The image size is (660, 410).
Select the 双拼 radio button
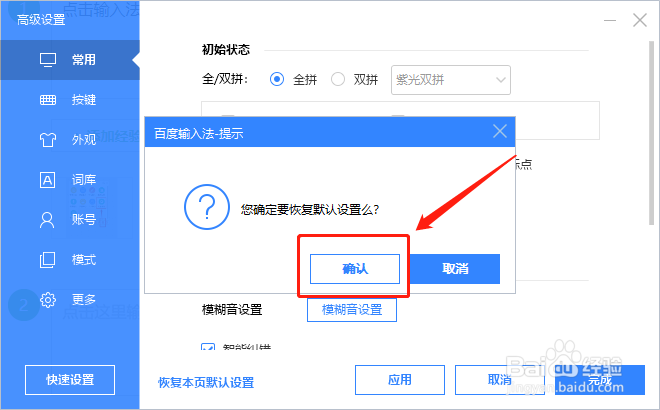[338, 79]
